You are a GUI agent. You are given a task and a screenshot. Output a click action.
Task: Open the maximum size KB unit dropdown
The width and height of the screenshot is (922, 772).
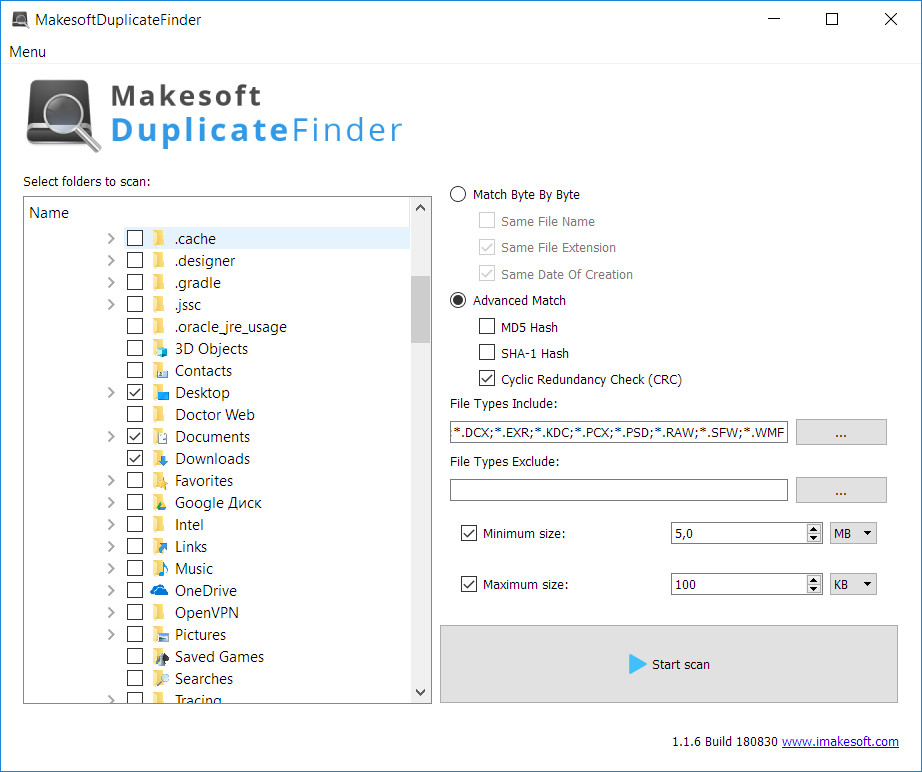tap(853, 584)
